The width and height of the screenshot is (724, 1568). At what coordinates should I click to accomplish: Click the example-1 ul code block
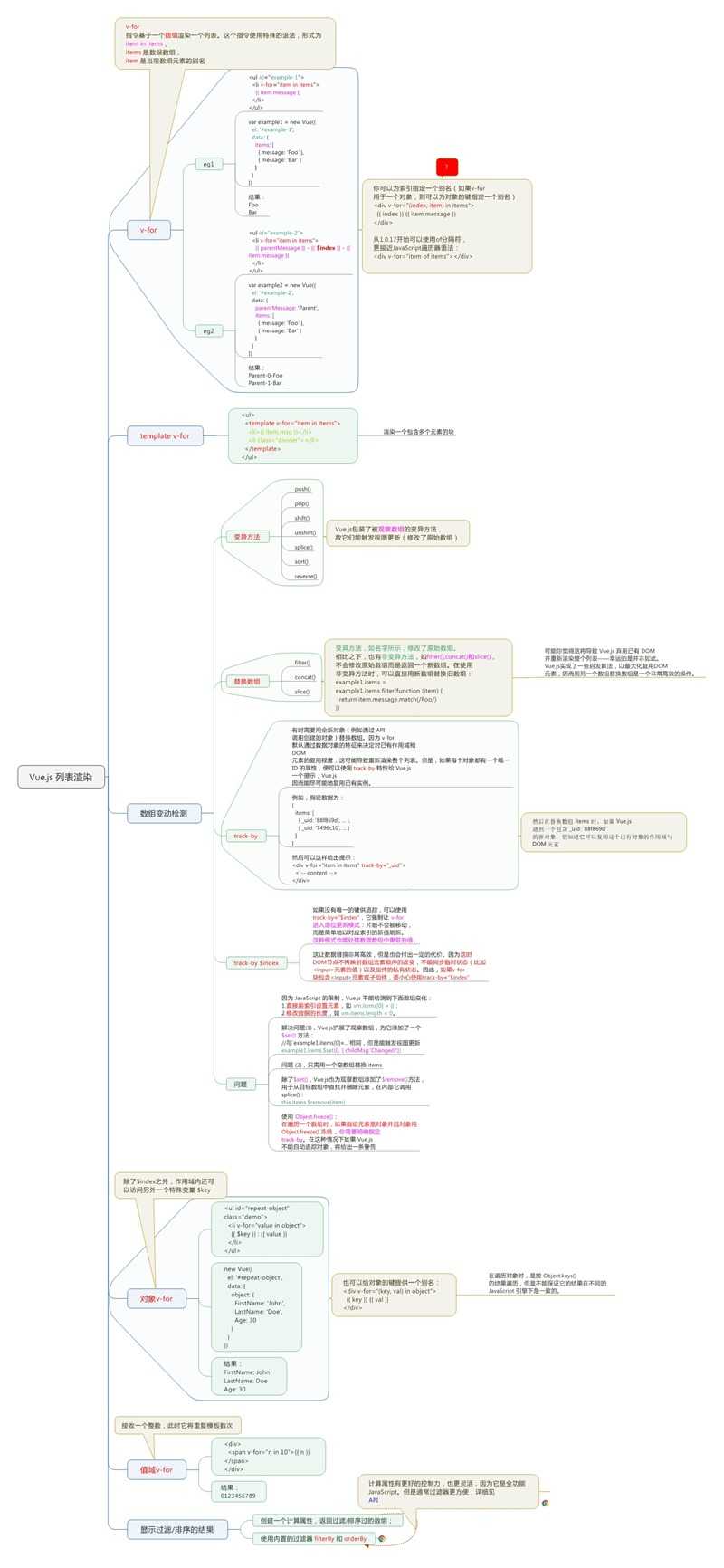point(283,92)
